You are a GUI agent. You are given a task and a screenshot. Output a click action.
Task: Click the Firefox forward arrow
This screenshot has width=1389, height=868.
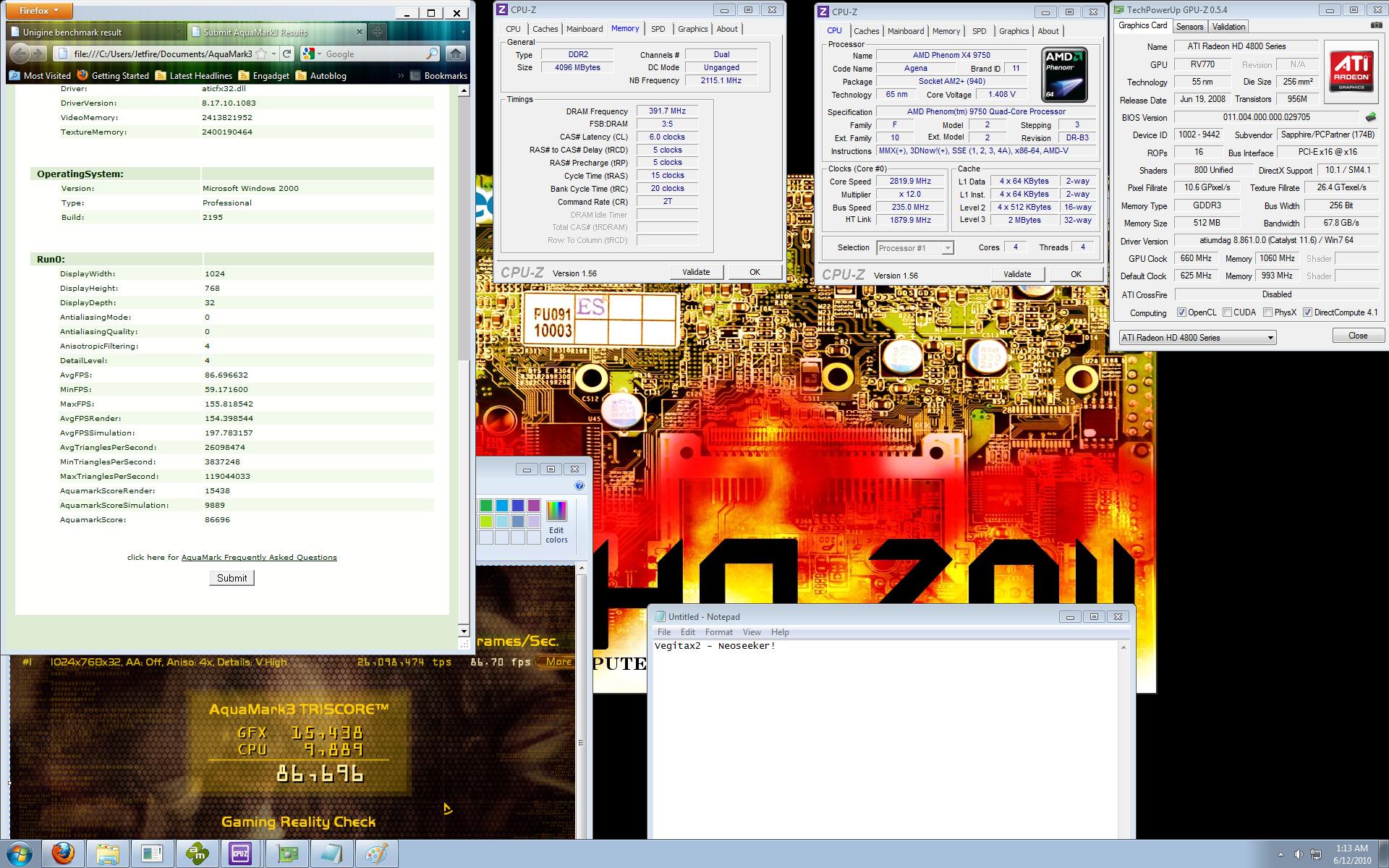(39, 53)
